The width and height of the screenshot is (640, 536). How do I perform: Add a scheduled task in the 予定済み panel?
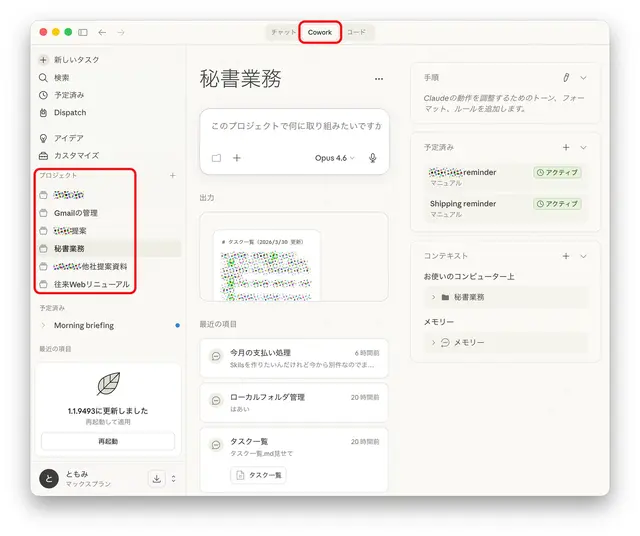click(566, 147)
